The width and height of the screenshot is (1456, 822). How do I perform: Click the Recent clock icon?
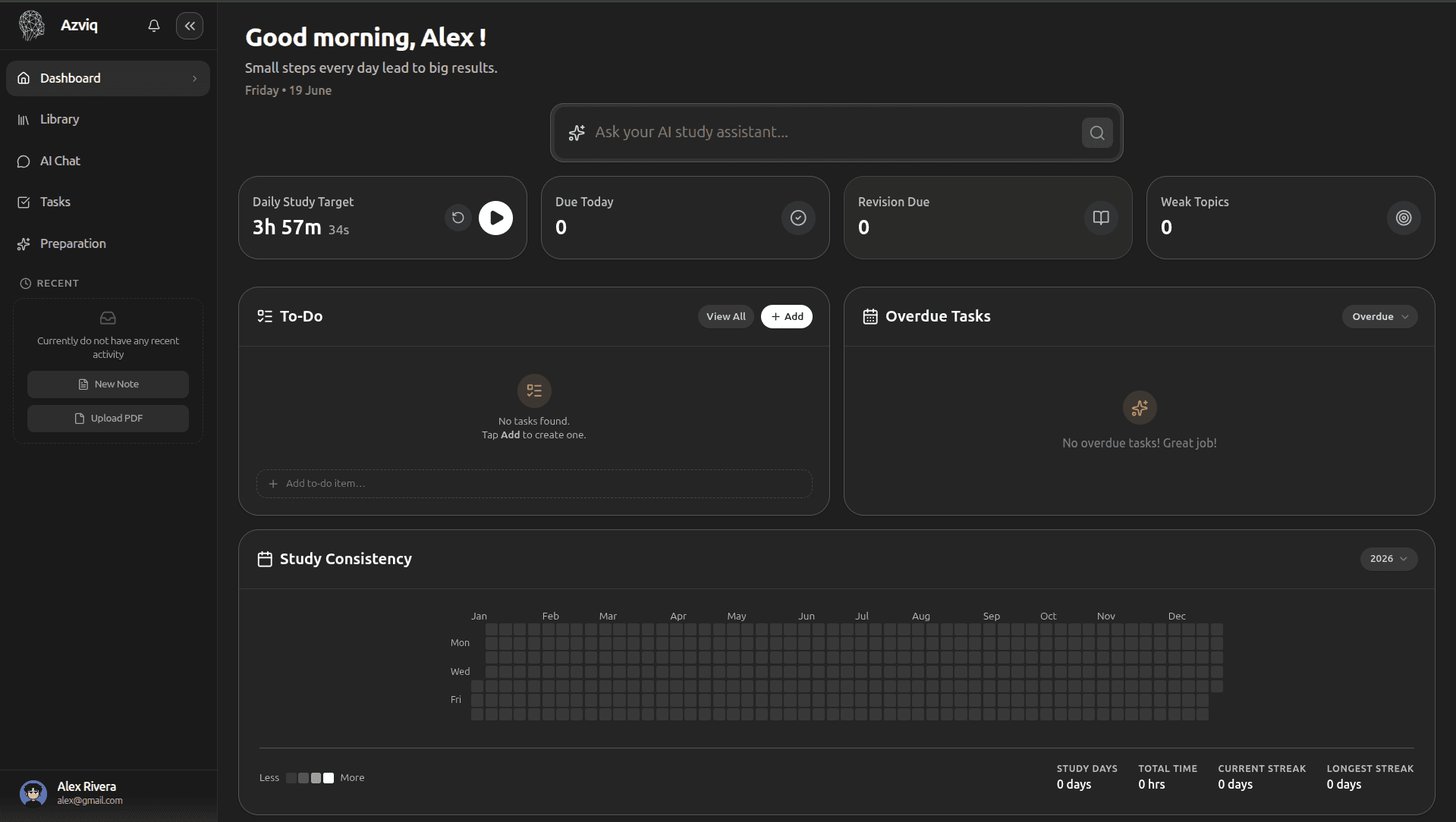pyautogui.click(x=26, y=283)
